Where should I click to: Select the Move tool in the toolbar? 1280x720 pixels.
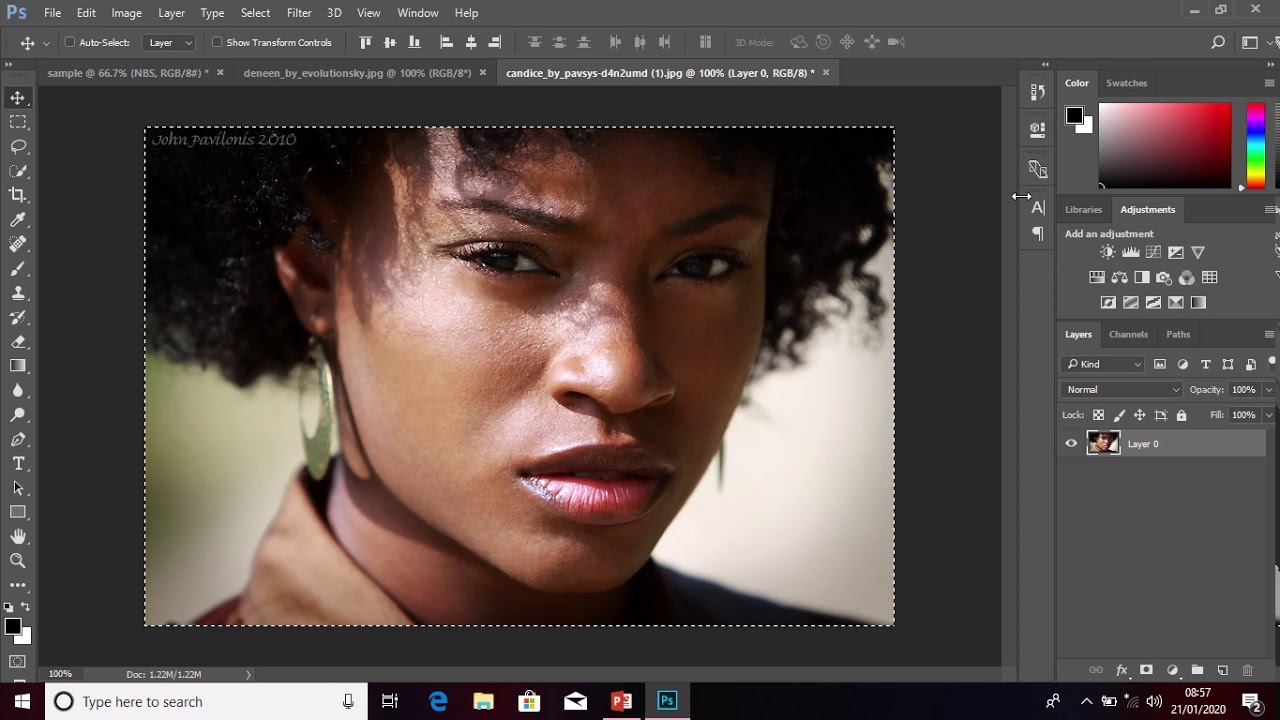point(18,98)
